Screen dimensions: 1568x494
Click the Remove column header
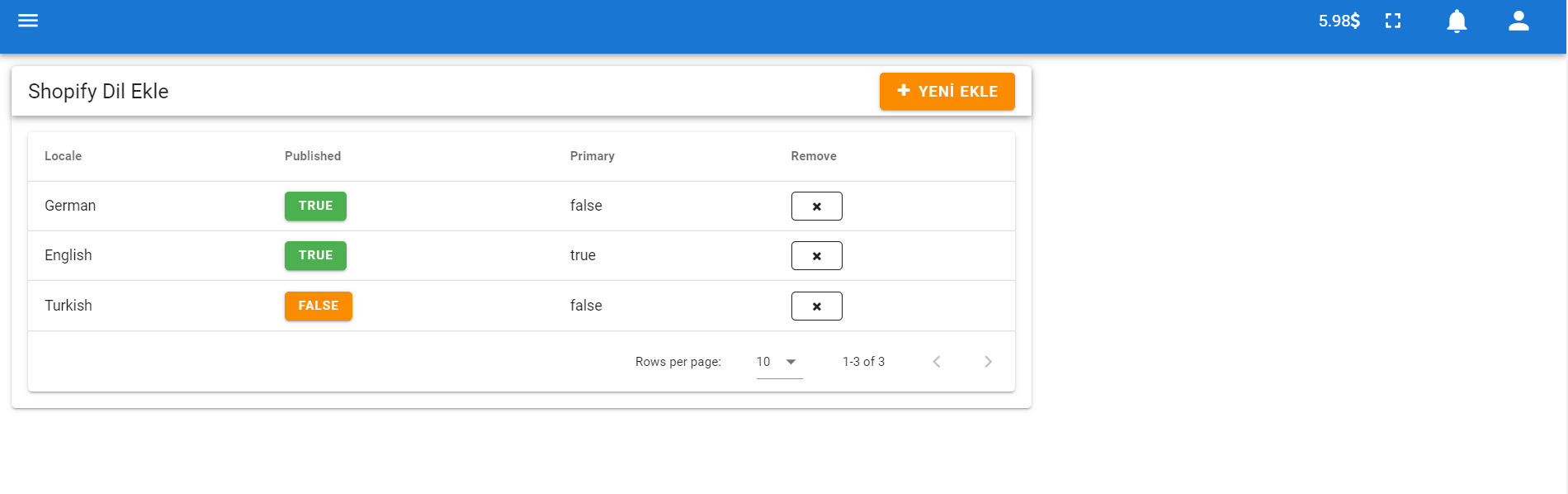click(814, 156)
